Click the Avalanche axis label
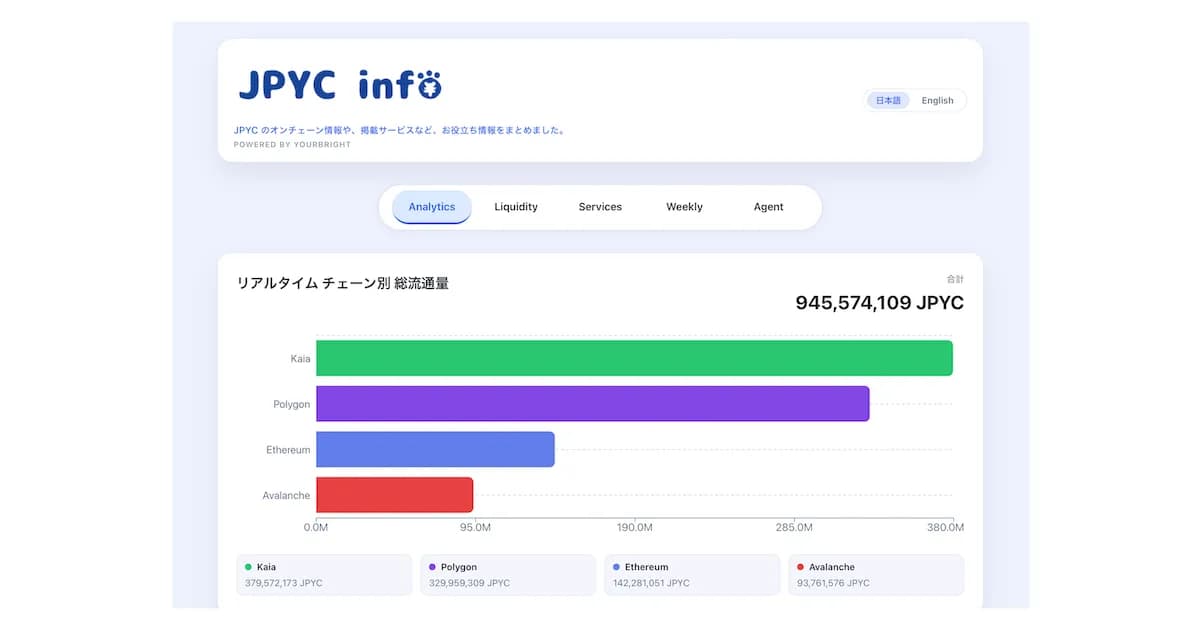 coord(286,495)
